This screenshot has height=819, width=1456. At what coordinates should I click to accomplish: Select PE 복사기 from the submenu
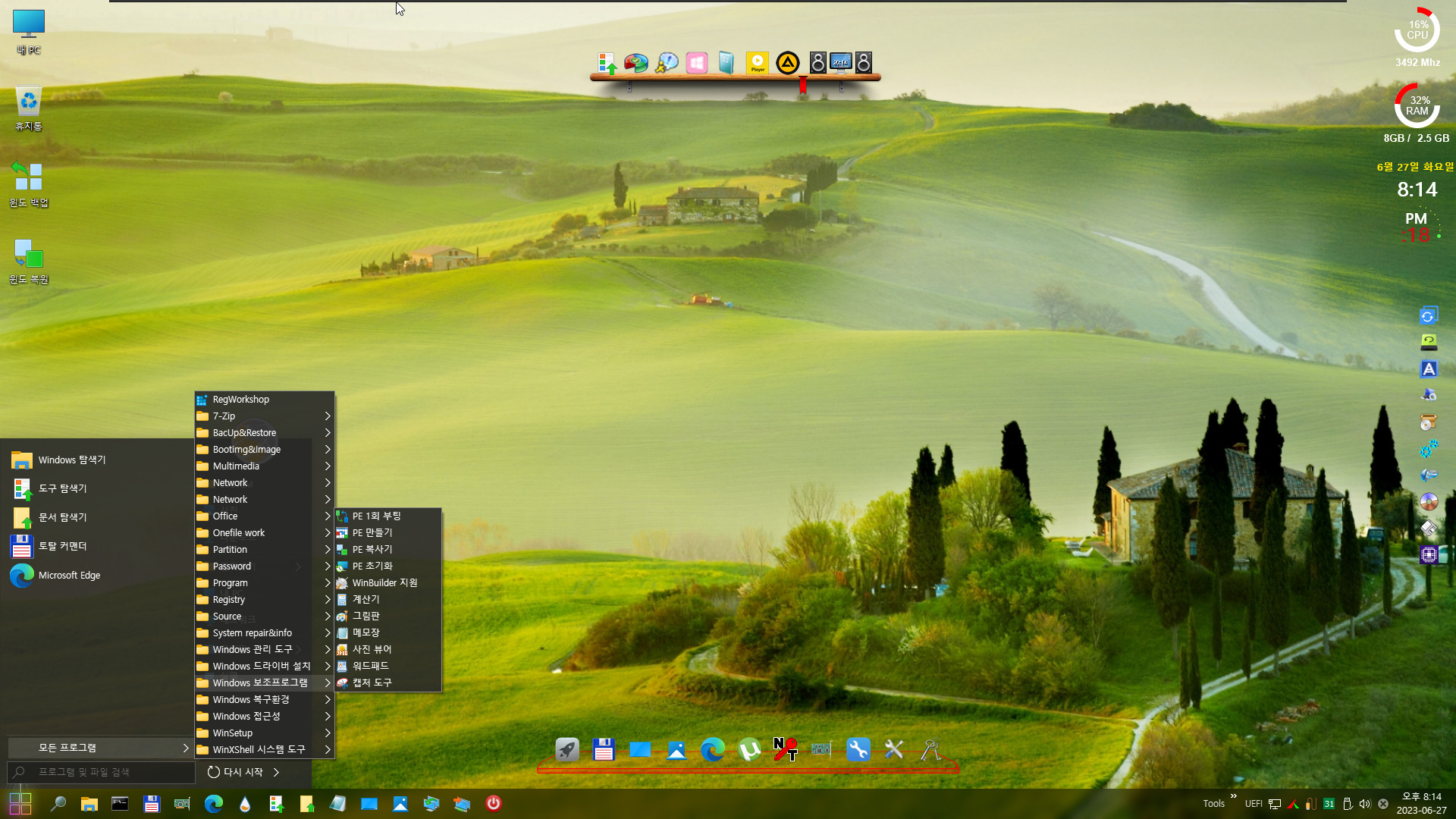[x=388, y=549]
